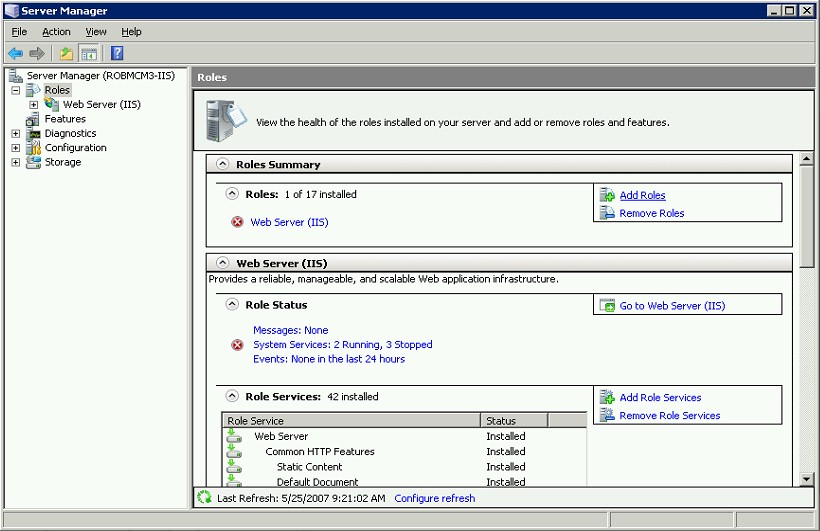Open Events: None in the last 24 hours

click(329, 359)
